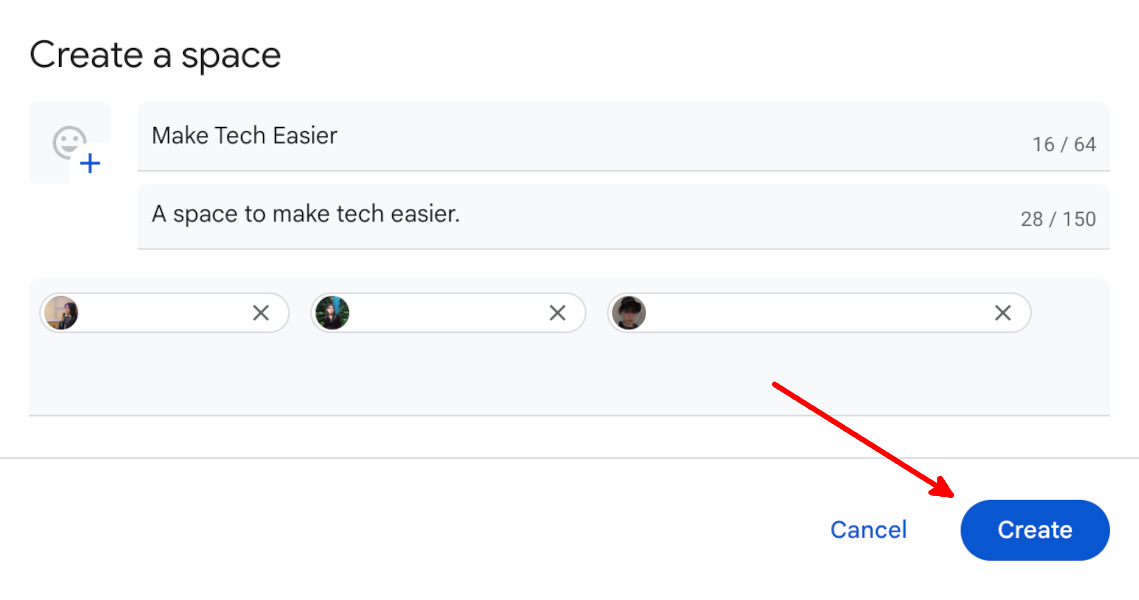Click the third member's profile picture
This screenshot has width=1139, height=600.
pos(629,312)
